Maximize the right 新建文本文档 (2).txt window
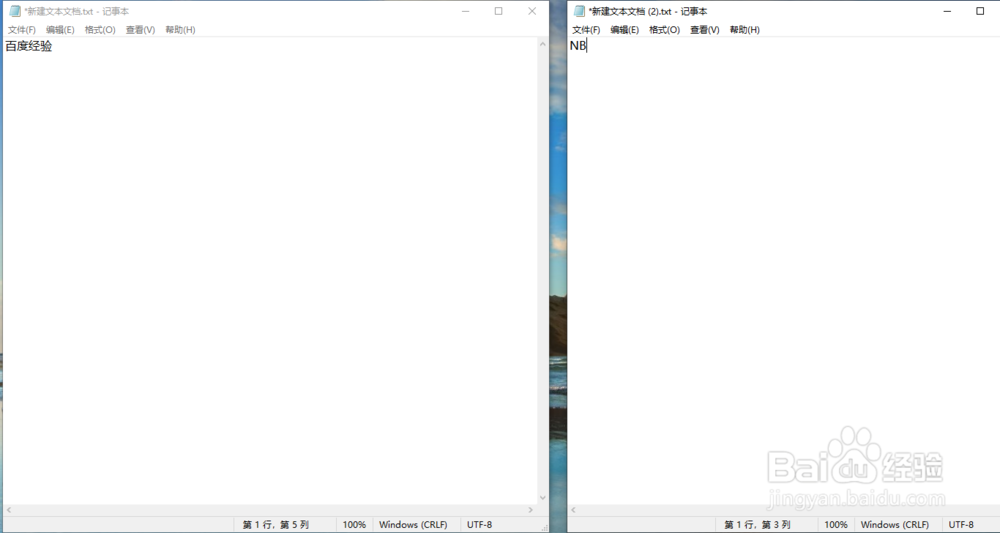The height and width of the screenshot is (533, 1000). click(x=980, y=11)
